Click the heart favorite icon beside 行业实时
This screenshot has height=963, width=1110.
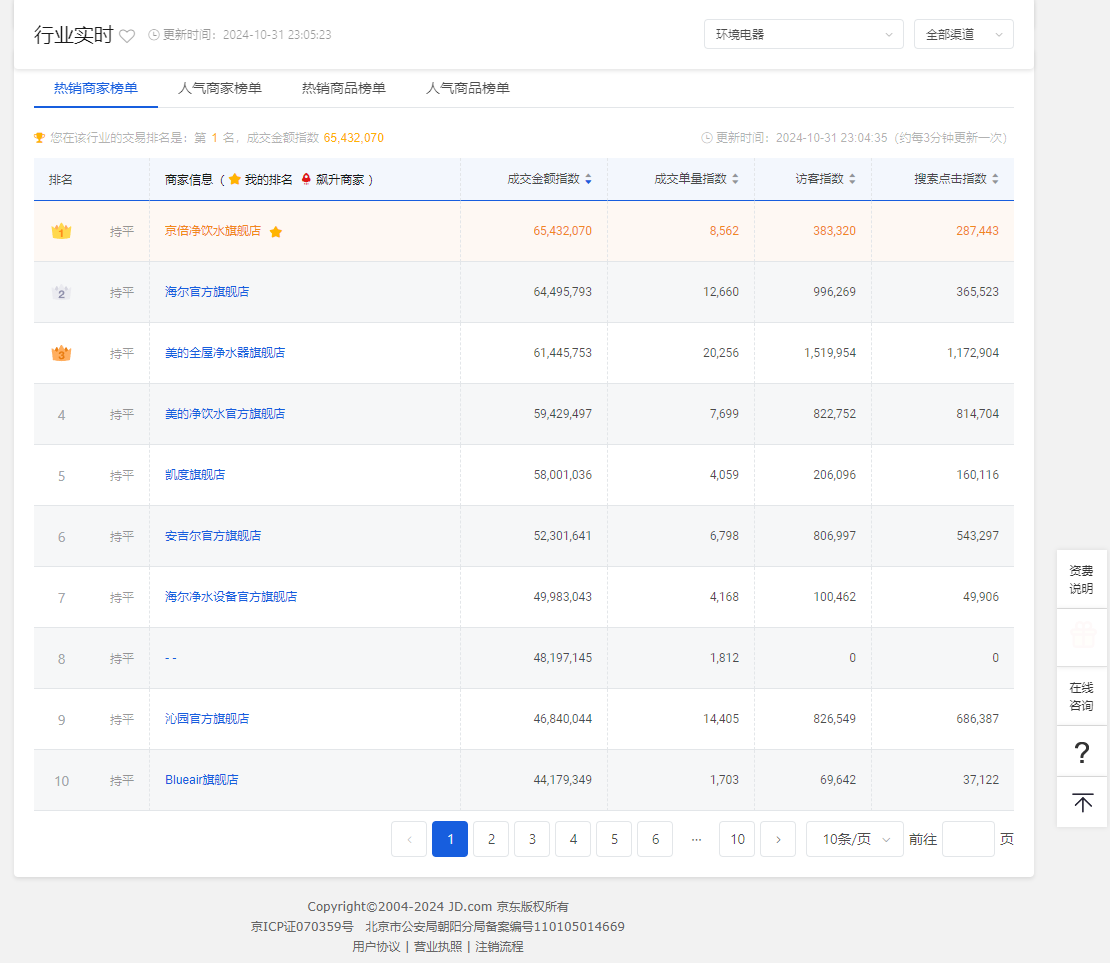point(127,35)
